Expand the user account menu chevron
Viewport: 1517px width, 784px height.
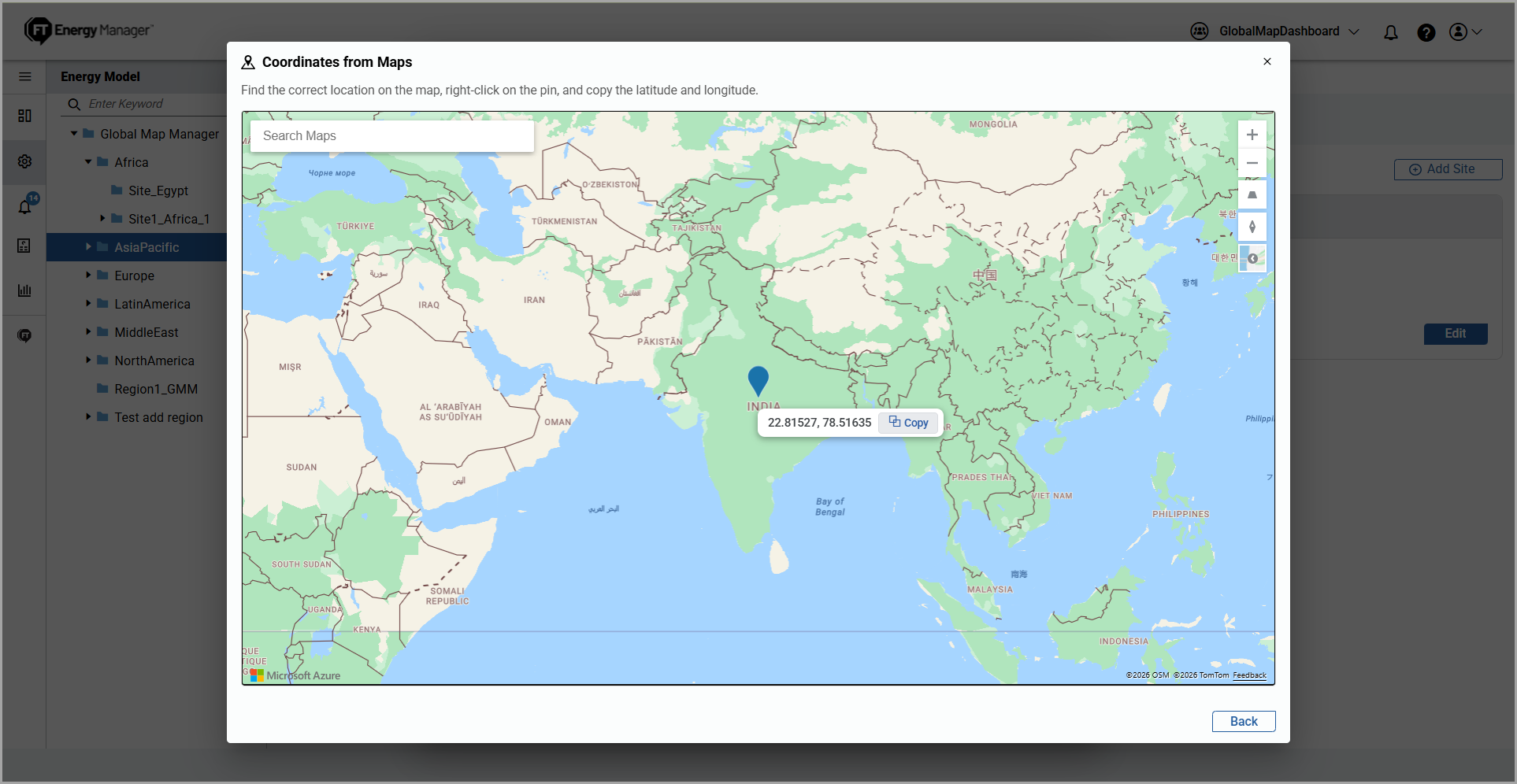(x=1477, y=31)
